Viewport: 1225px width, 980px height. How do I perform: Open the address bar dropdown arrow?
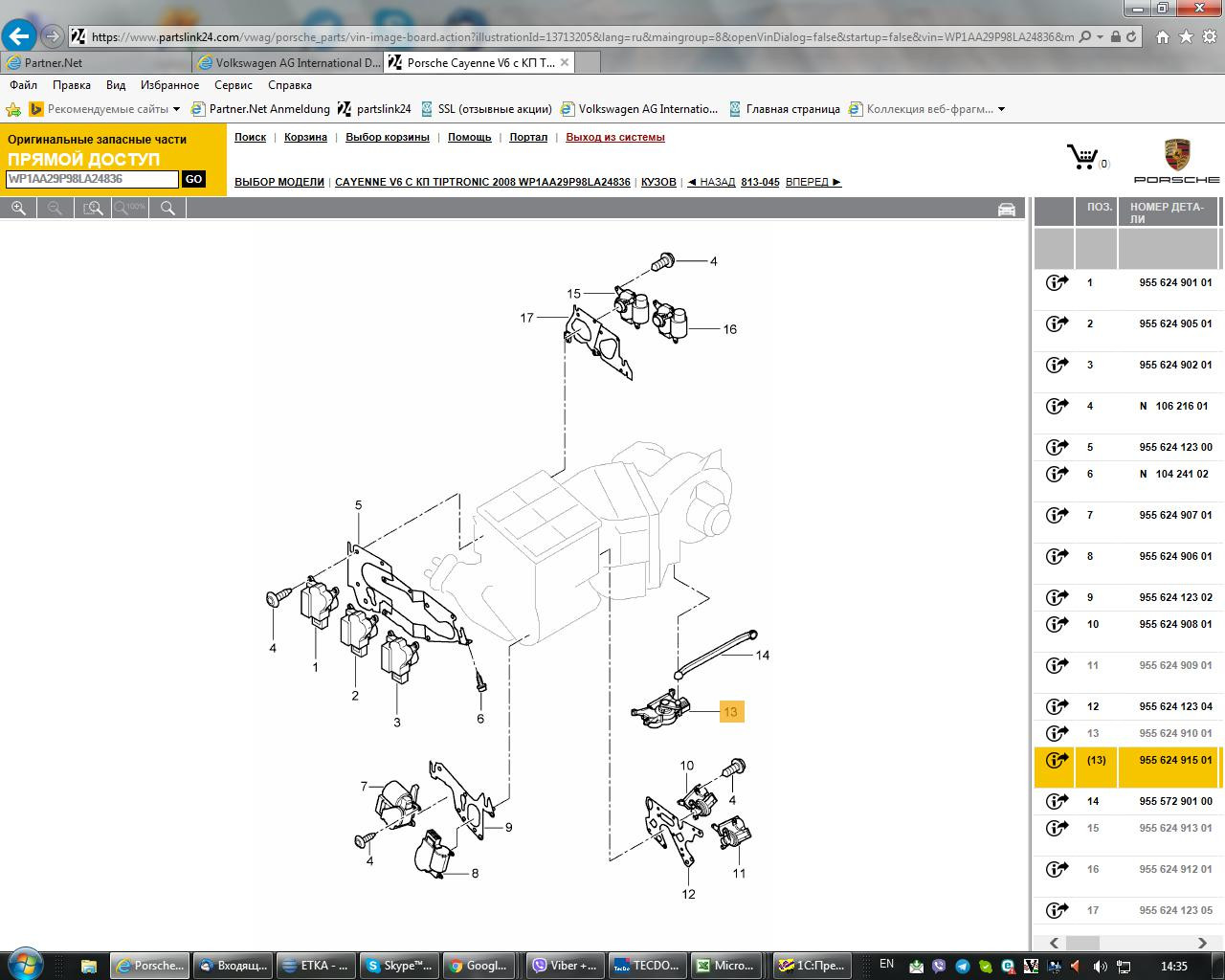[x=1101, y=36]
